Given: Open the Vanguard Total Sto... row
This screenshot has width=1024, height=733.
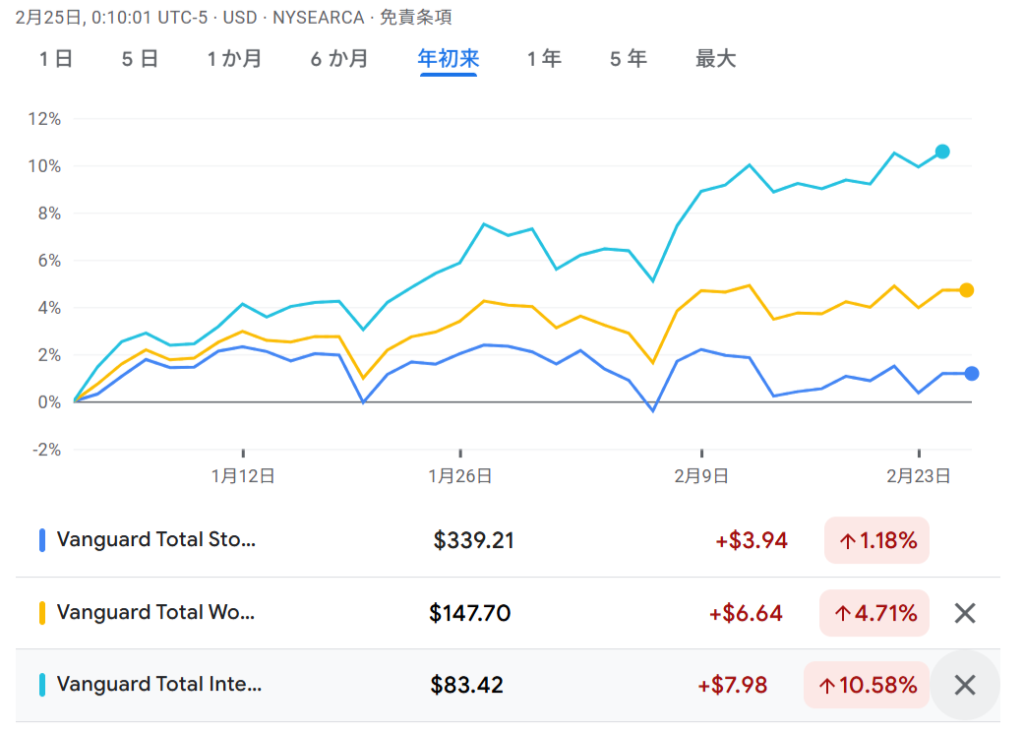Looking at the screenshot, I should pos(157,540).
